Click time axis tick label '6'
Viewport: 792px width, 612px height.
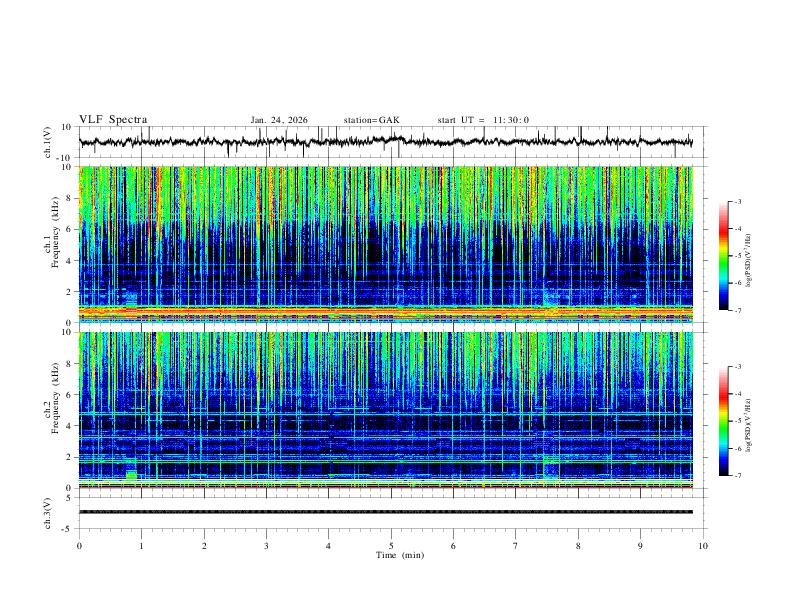click(x=454, y=546)
